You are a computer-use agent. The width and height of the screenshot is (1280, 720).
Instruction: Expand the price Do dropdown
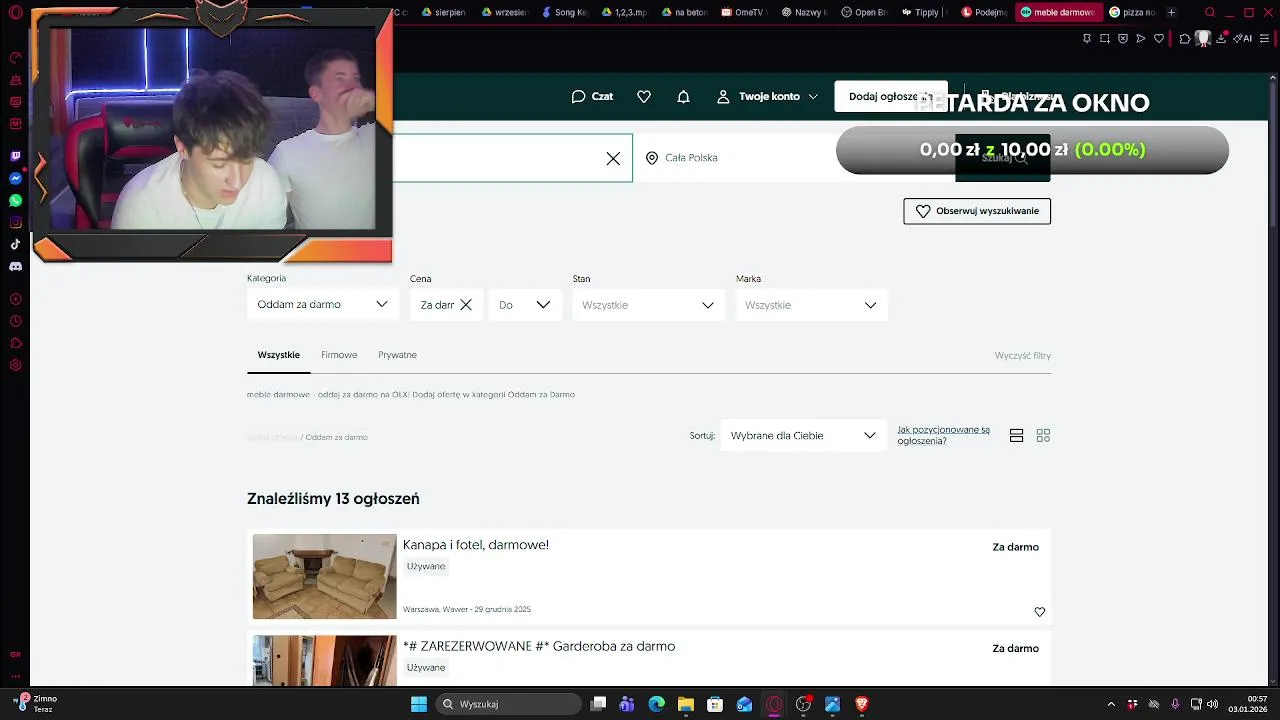(x=525, y=305)
